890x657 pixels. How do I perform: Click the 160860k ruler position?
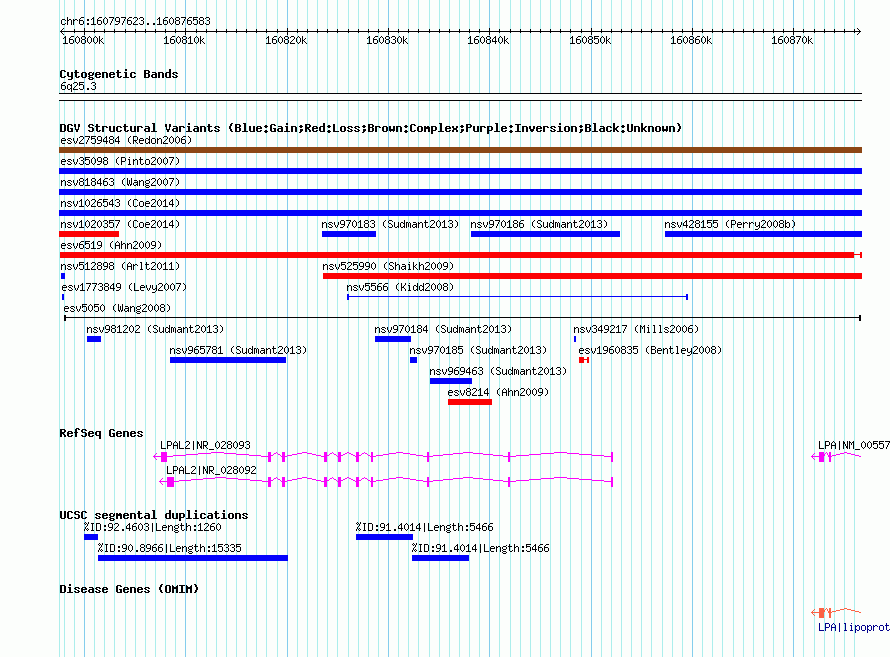tap(691, 40)
